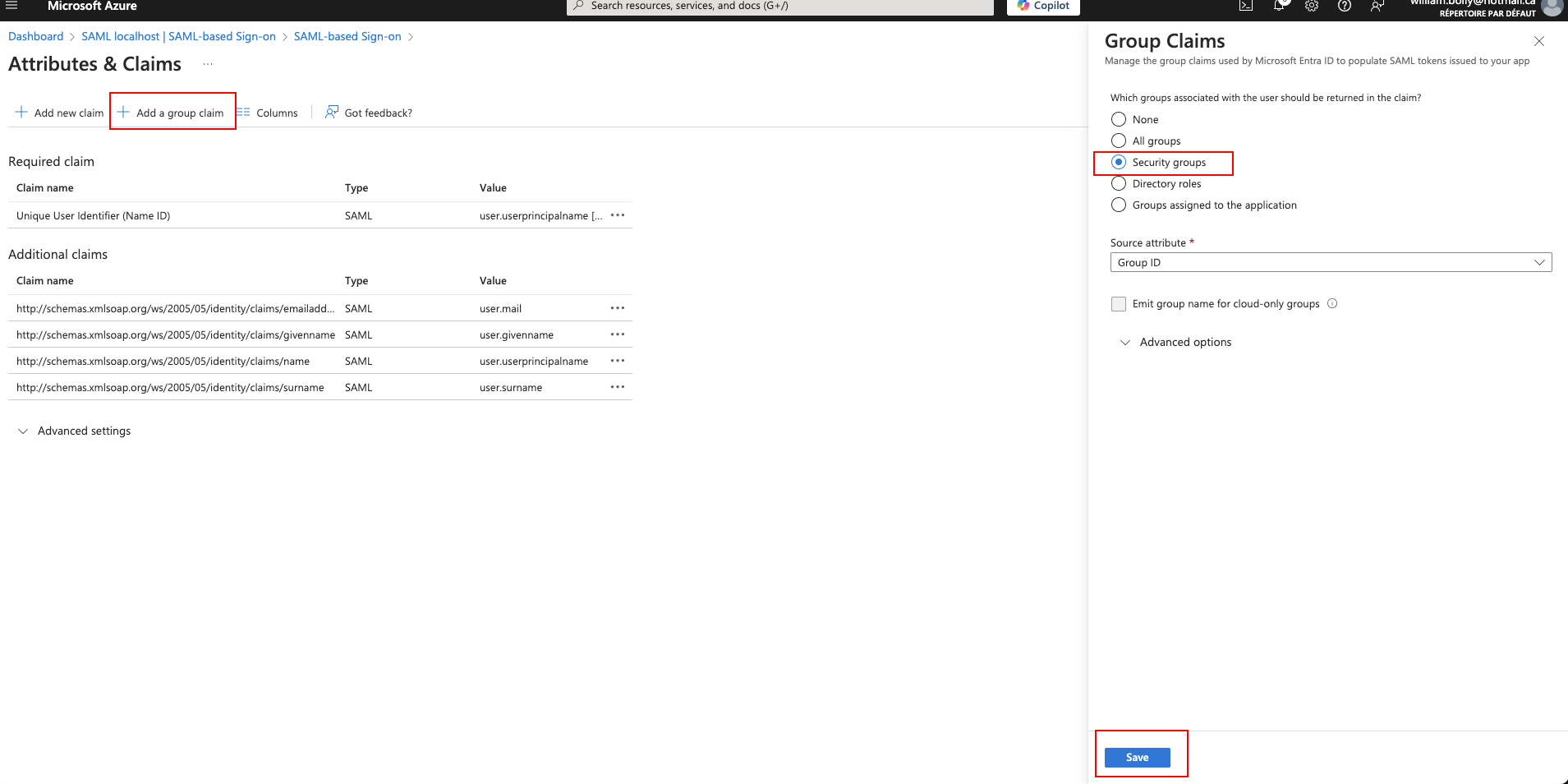Open the Azure portal hamburger menu

11,6
